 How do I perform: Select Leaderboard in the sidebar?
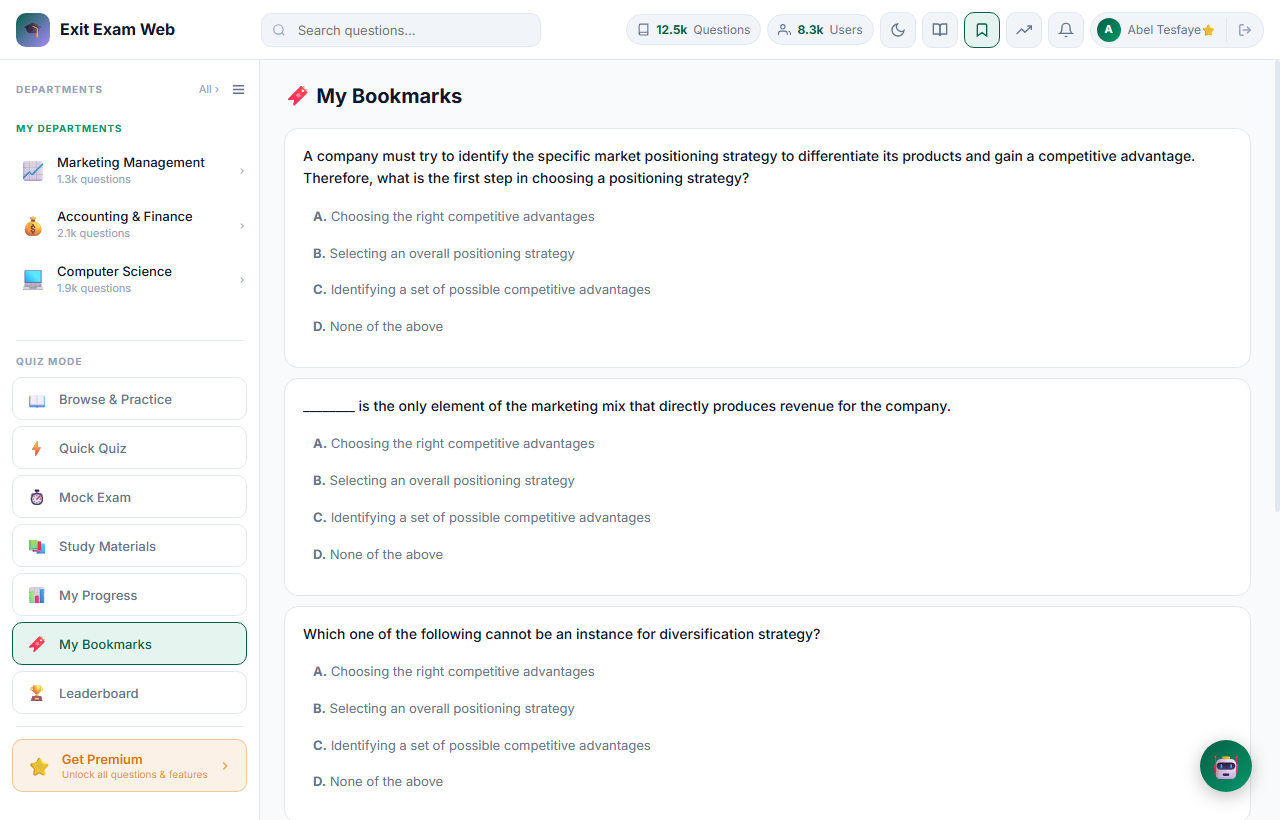click(129, 693)
